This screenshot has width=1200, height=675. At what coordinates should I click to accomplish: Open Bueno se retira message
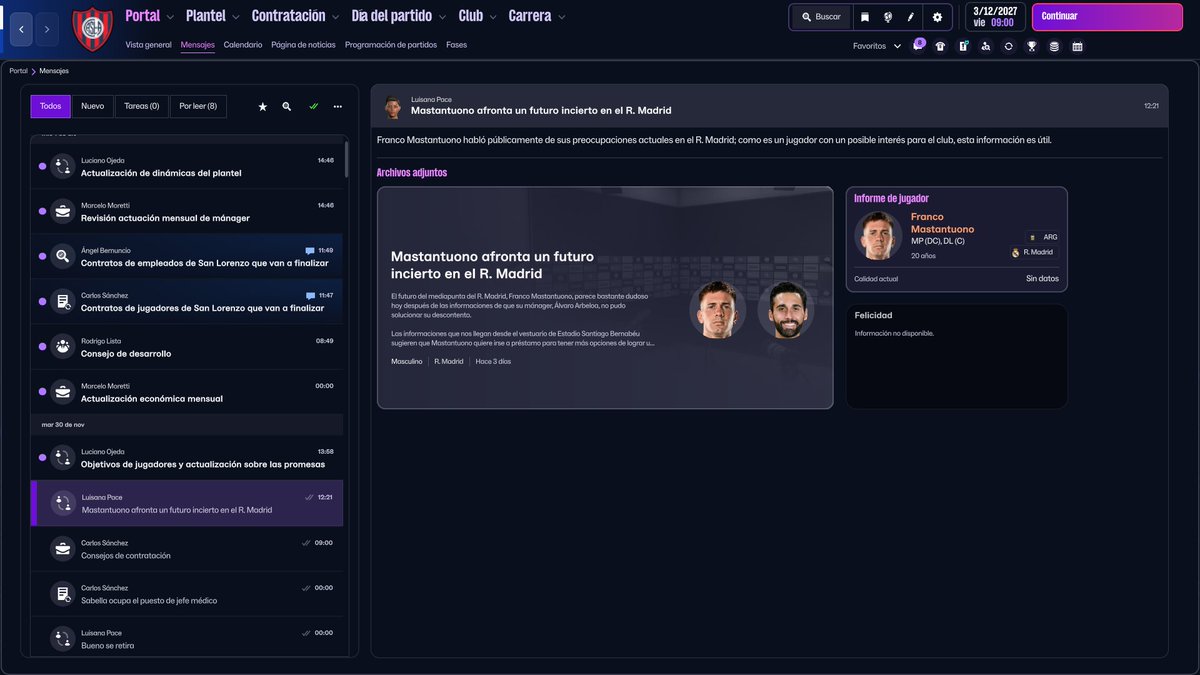click(x=187, y=639)
